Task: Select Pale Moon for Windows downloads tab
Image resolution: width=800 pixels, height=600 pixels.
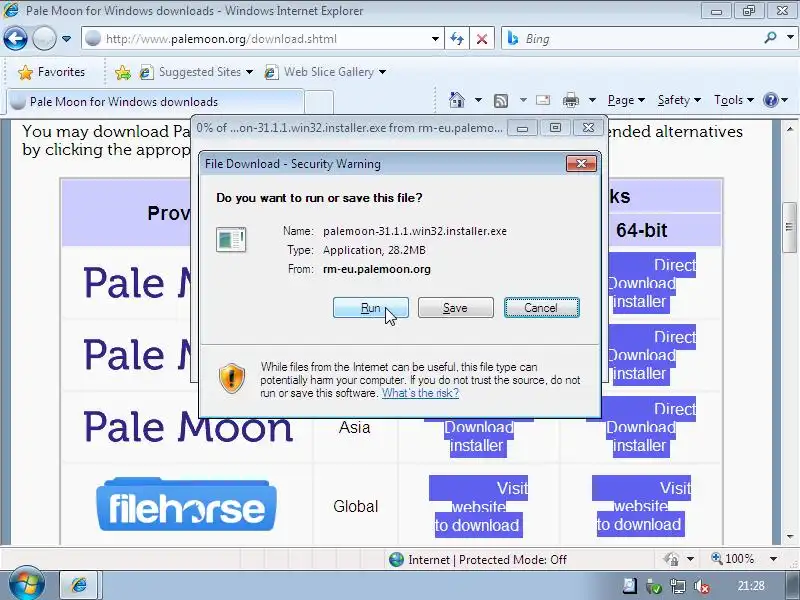Action: 156,102
